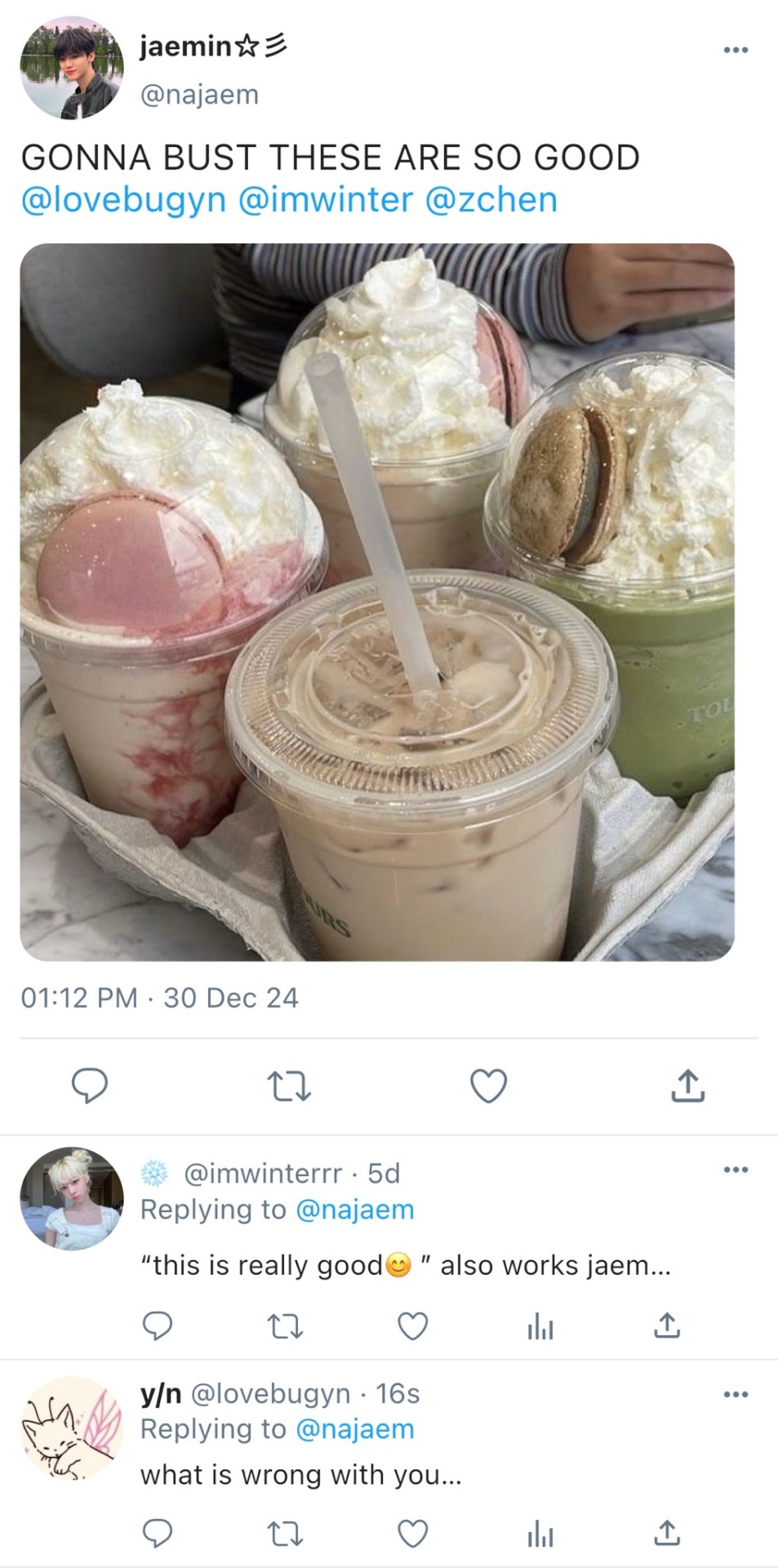Reply to @imwinterrr's comment

tap(158, 1326)
